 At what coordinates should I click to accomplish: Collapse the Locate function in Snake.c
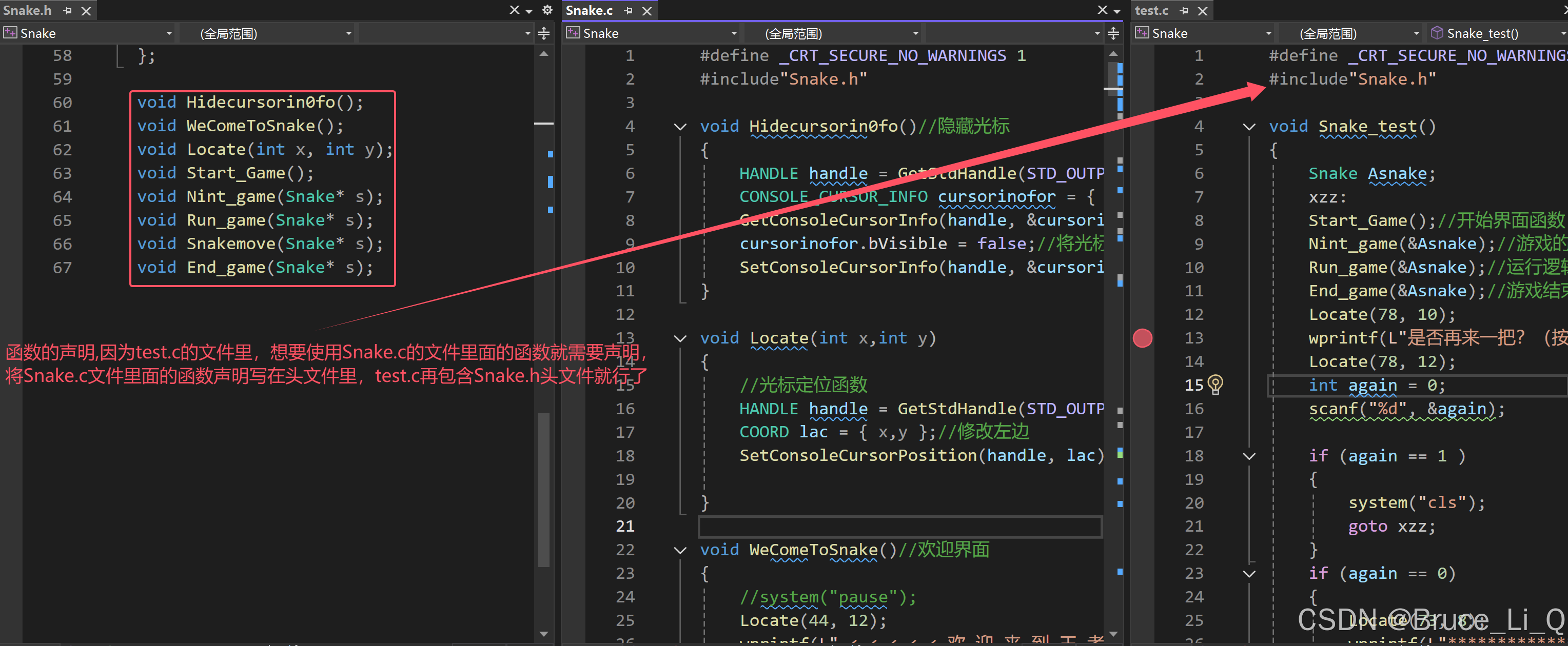tap(680, 338)
